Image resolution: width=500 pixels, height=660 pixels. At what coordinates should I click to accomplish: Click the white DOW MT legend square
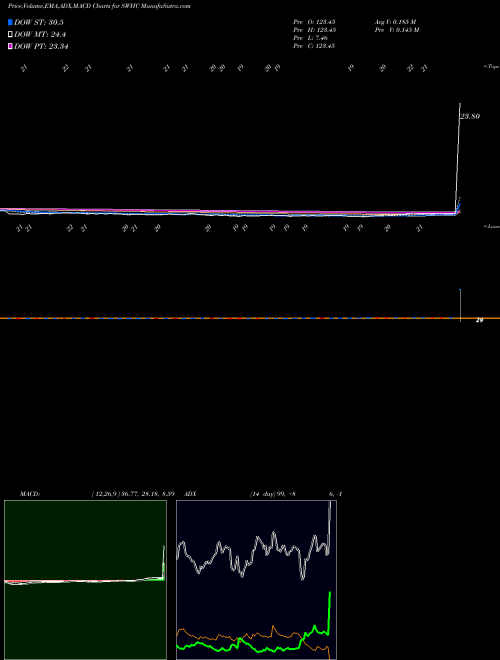pos(10,34)
